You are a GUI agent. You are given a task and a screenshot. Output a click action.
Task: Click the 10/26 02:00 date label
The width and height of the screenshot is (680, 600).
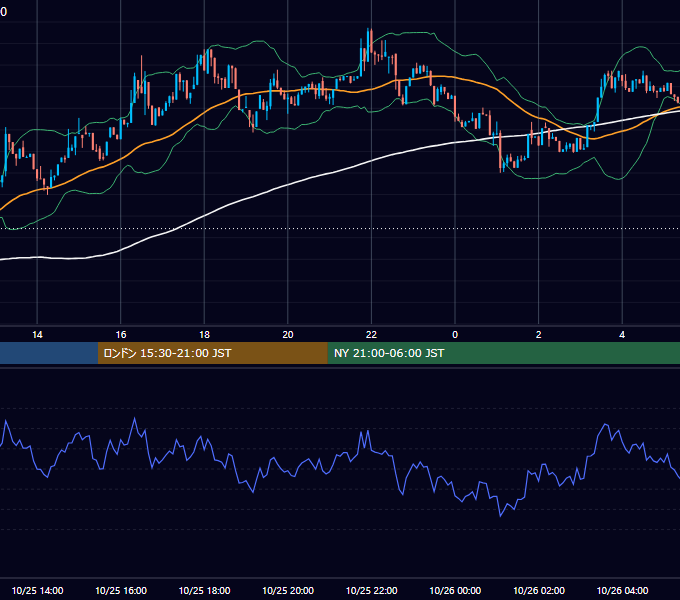click(x=539, y=590)
